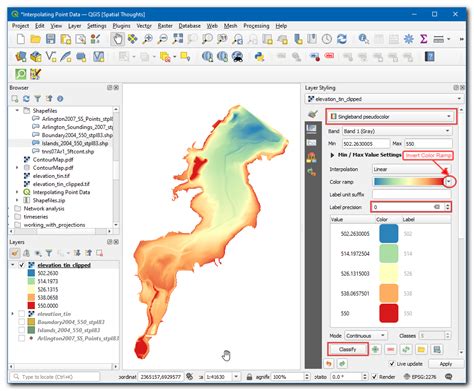Open the Band 1 (Gray) dropdown

(397, 131)
